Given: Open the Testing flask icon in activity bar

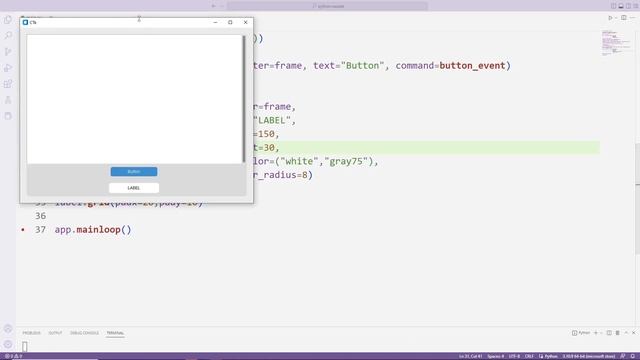Looking at the screenshot, I should pyautogui.click(x=8, y=100).
